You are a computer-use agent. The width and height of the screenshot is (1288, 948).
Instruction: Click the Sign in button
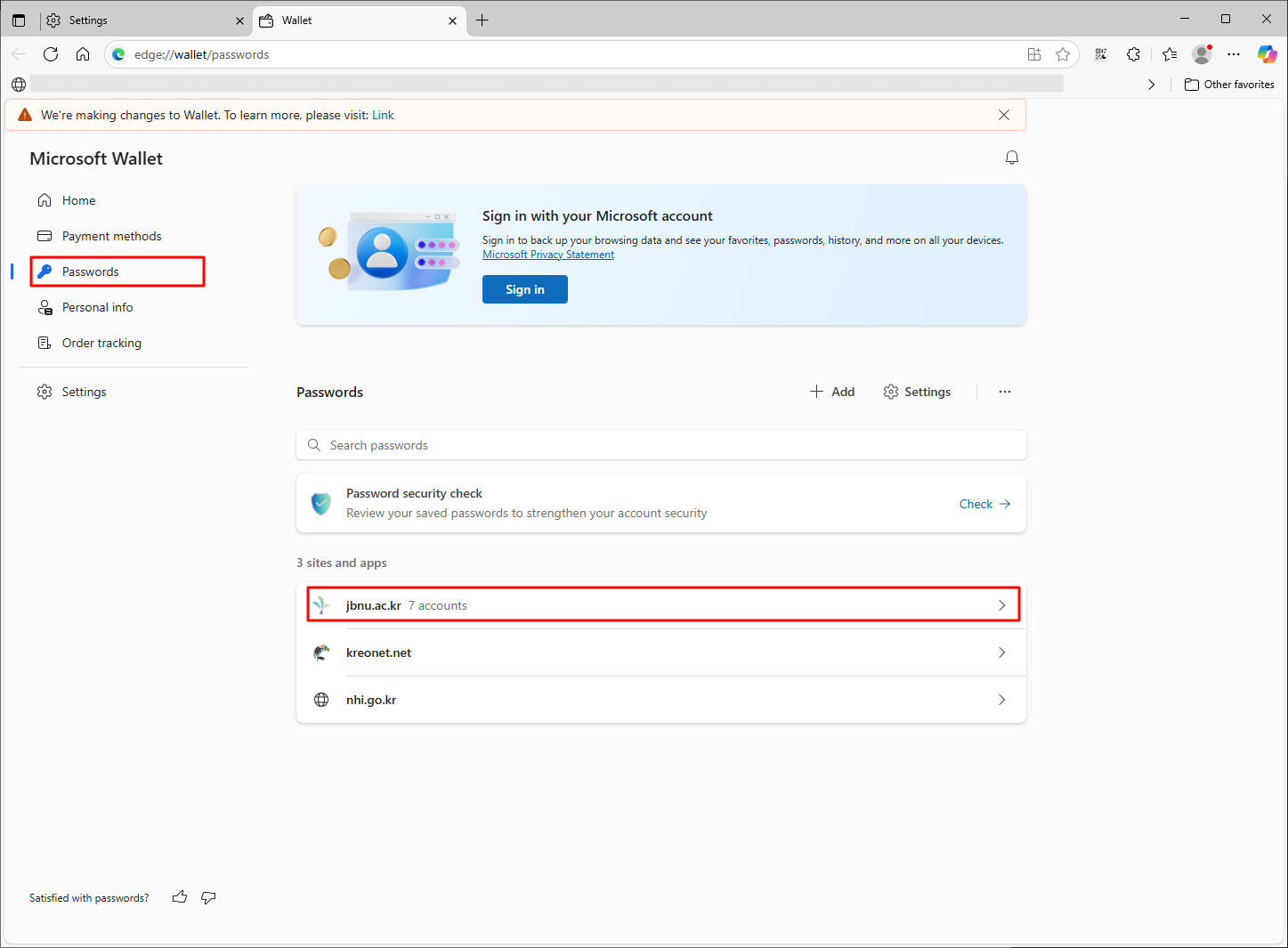525,289
